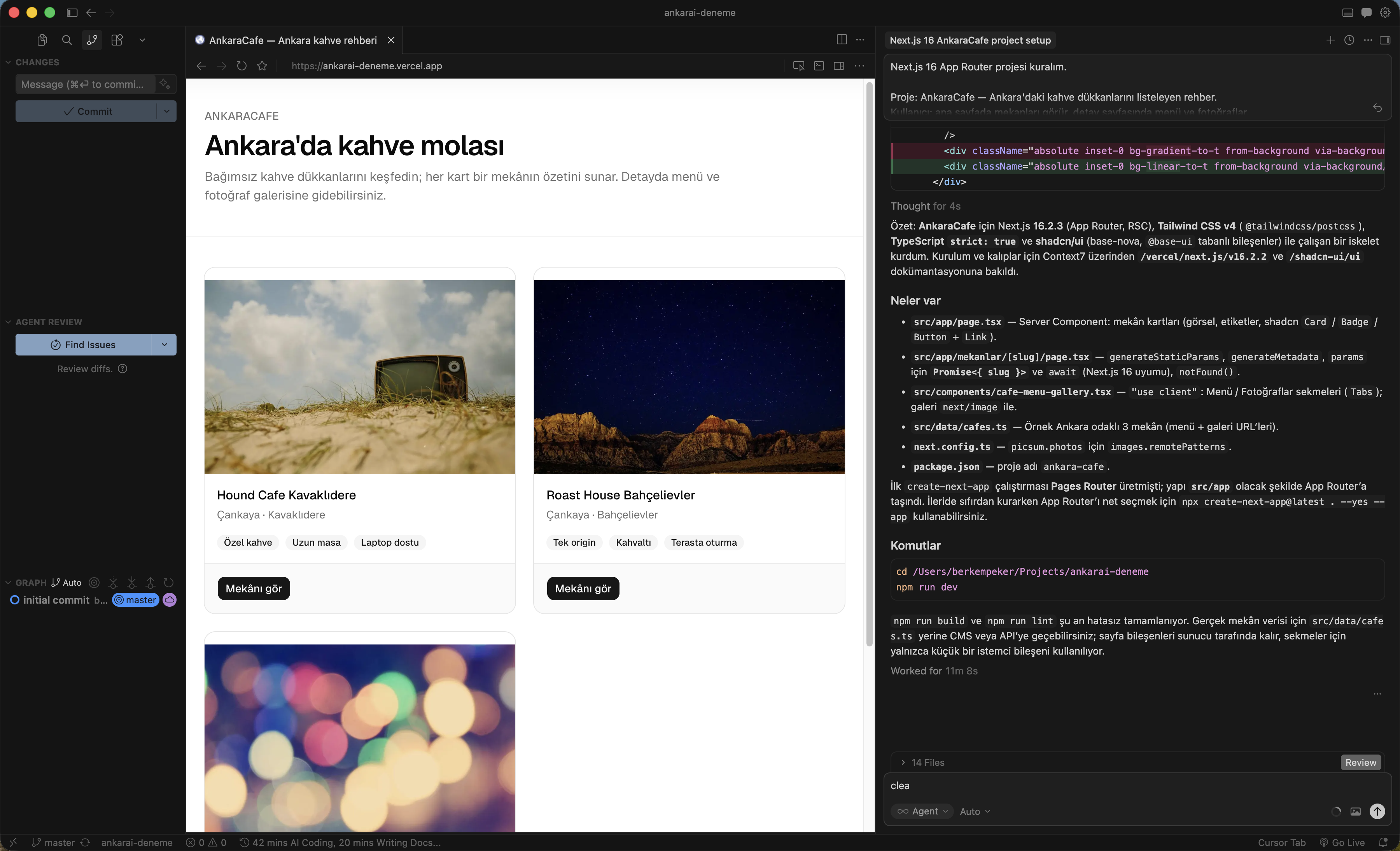
Task: Open agent chat history via the clock icon
Action: tap(1350, 40)
